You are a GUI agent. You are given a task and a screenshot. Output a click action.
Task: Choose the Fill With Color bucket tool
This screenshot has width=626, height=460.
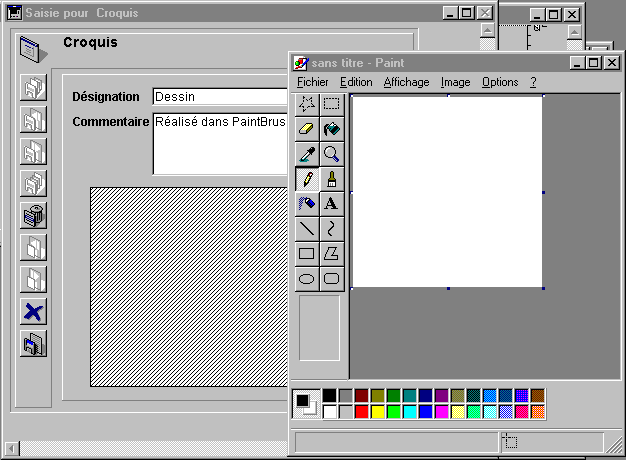pyautogui.click(x=332, y=129)
